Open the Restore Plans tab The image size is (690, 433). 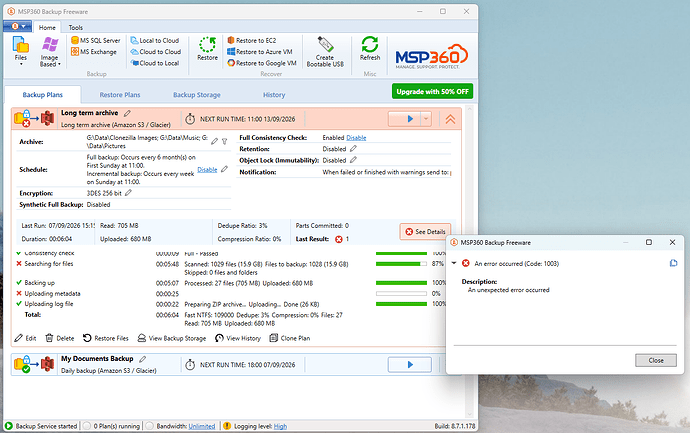pyautogui.click(x=120, y=95)
